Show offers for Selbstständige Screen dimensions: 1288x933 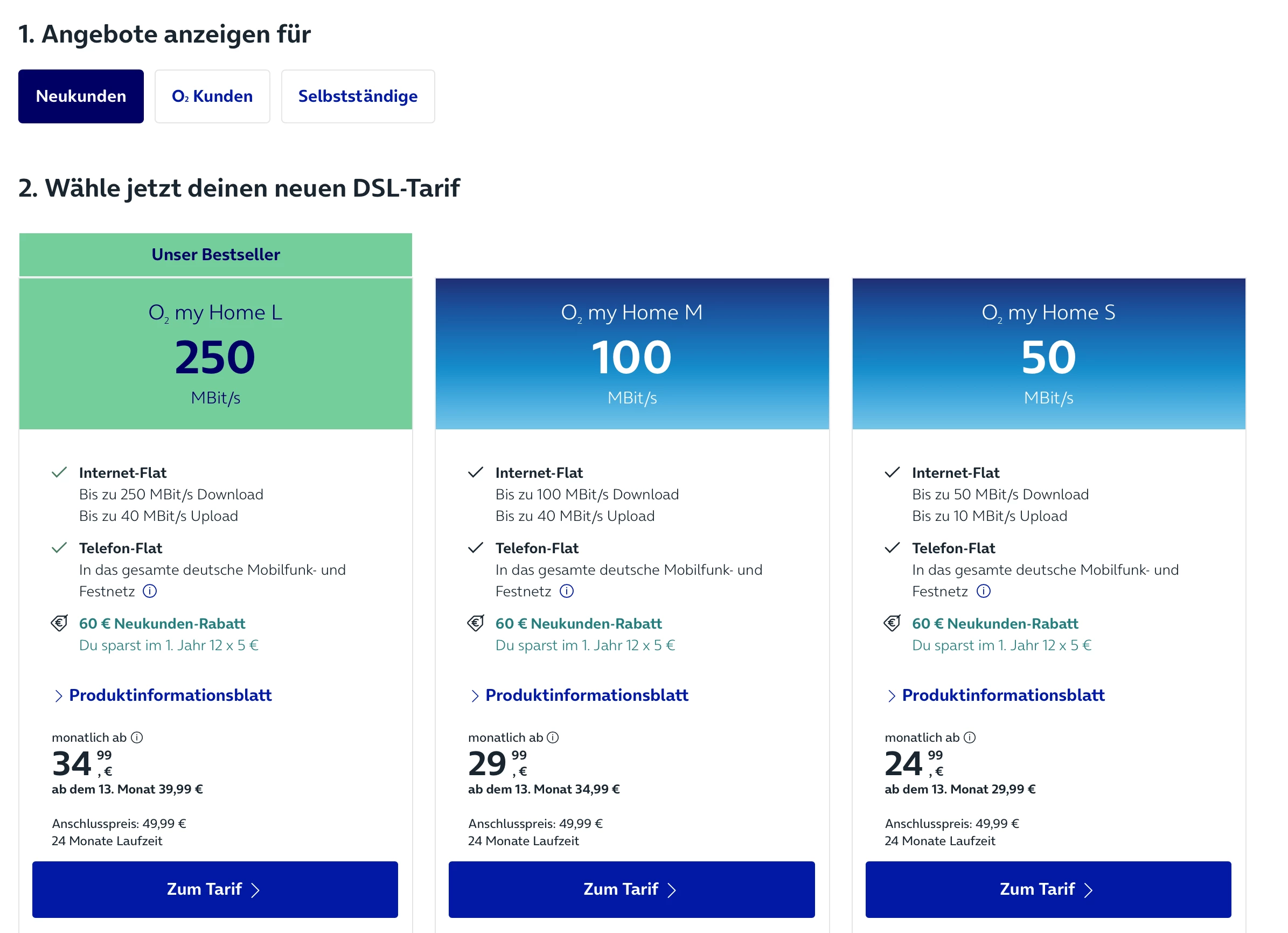coord(357,96)
